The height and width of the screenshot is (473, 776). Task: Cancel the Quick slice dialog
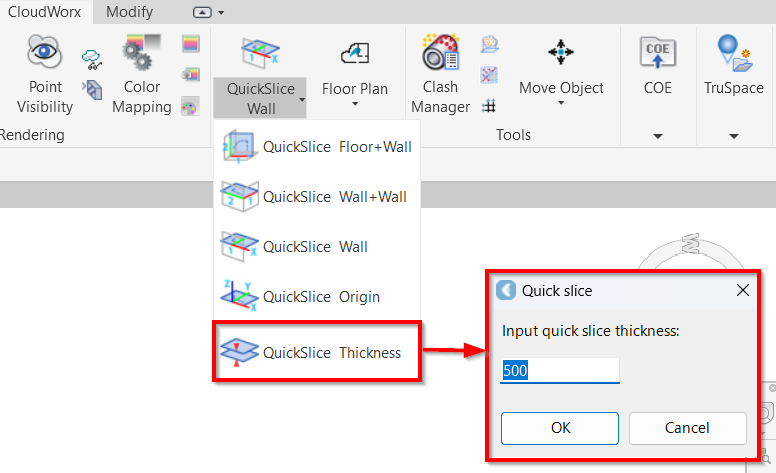click(687, 428)
